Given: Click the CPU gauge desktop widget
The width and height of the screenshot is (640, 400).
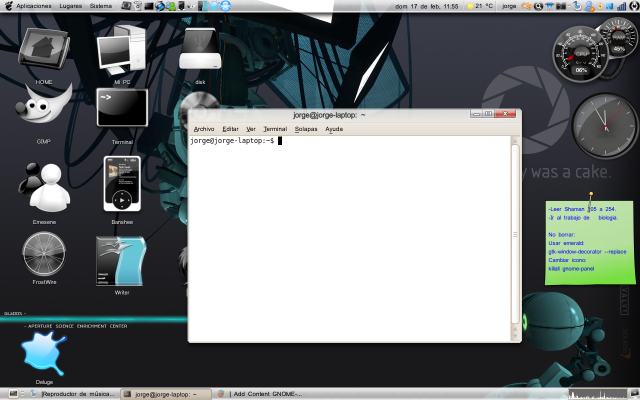Looking at the screenshot, I should 581,54.
